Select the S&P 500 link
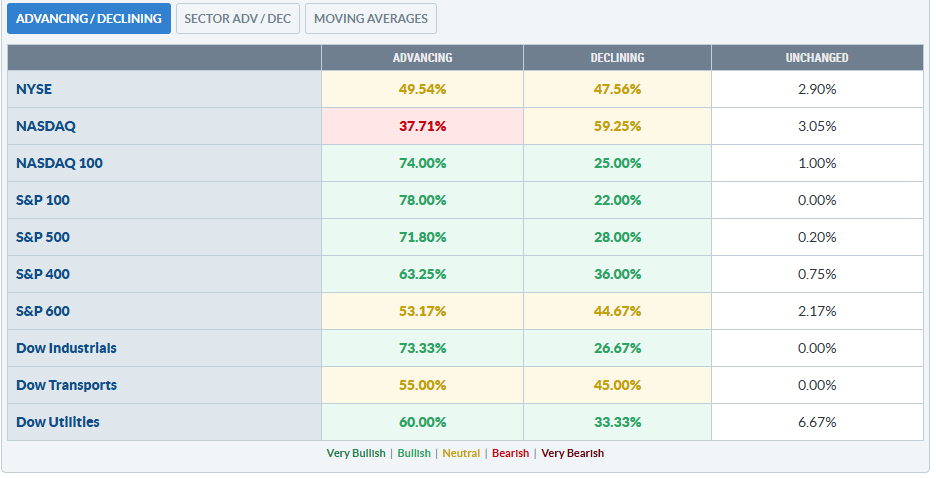936x478 pixels. pos(43,237)
